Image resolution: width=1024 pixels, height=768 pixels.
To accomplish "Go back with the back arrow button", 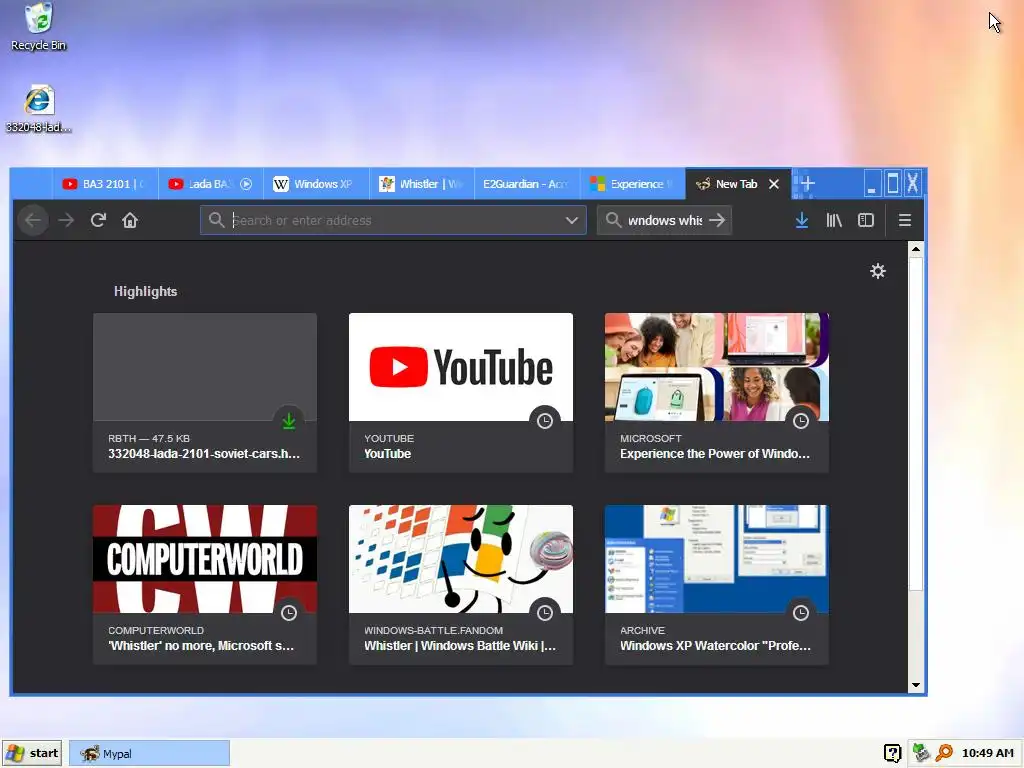I will click(33, 221).
